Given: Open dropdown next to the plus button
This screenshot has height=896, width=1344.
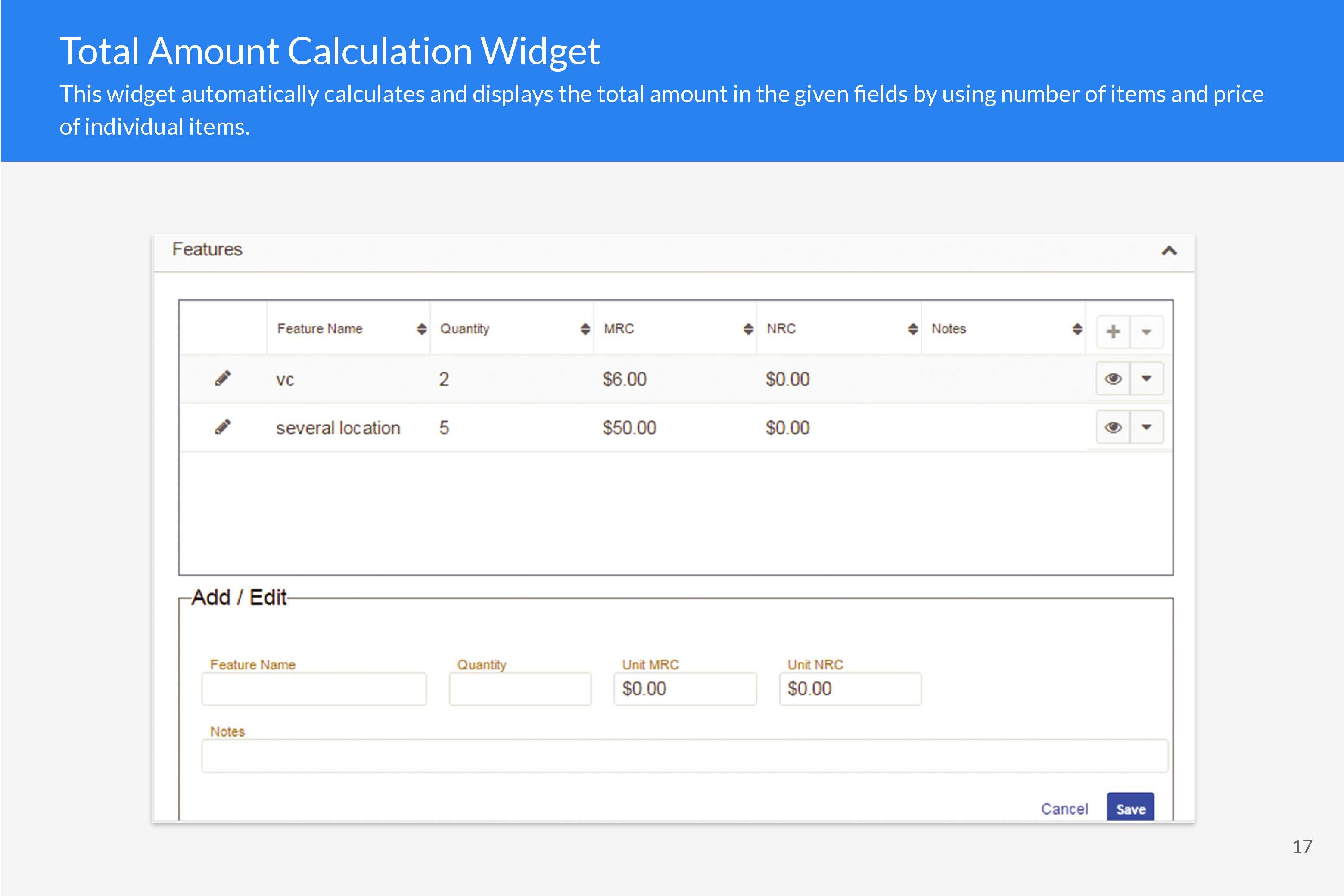Looking at the screenshot, I should tap(1146, 331).
